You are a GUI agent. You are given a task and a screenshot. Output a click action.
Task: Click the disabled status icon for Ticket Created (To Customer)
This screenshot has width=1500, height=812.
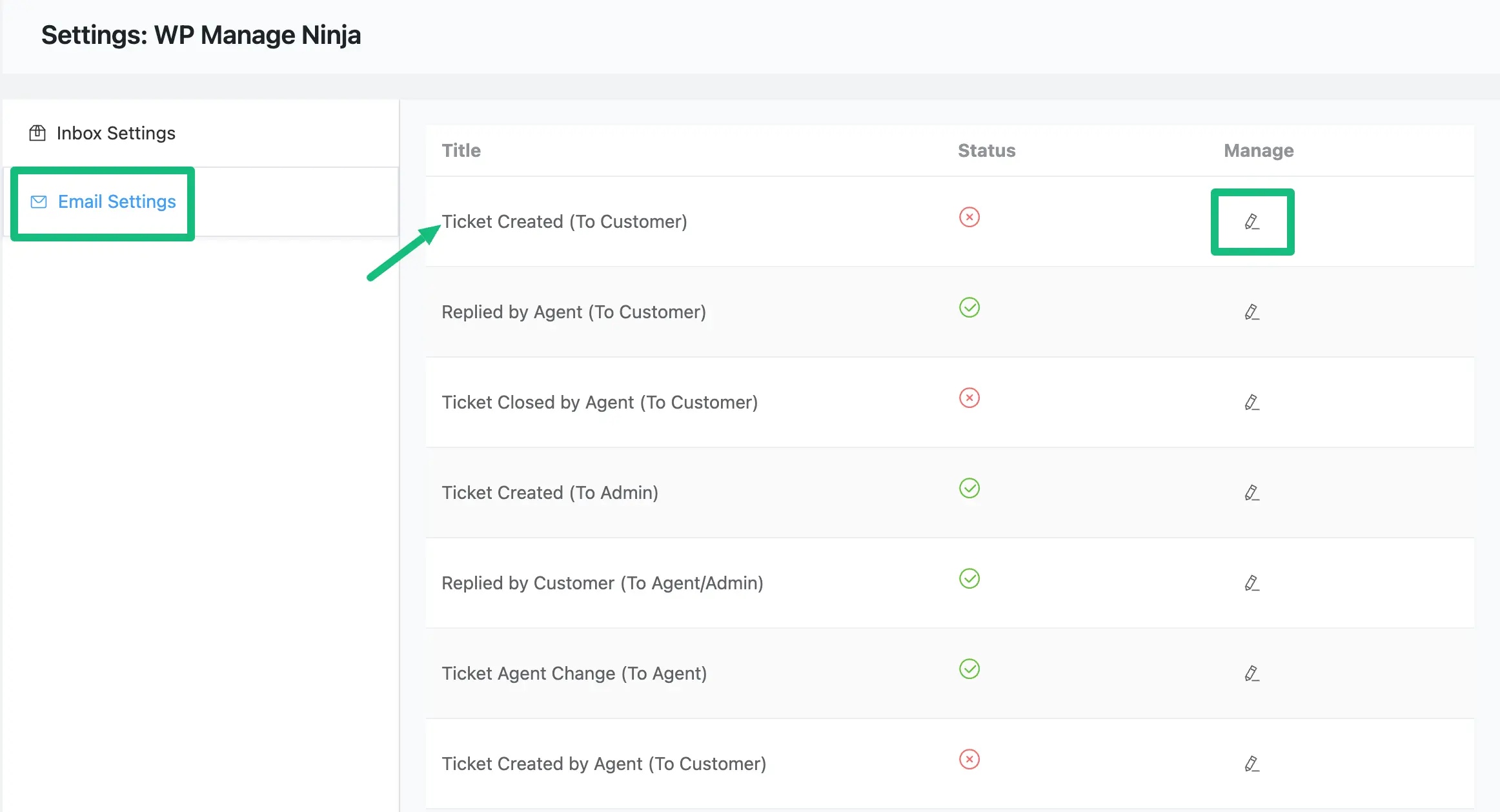(969, 217)
